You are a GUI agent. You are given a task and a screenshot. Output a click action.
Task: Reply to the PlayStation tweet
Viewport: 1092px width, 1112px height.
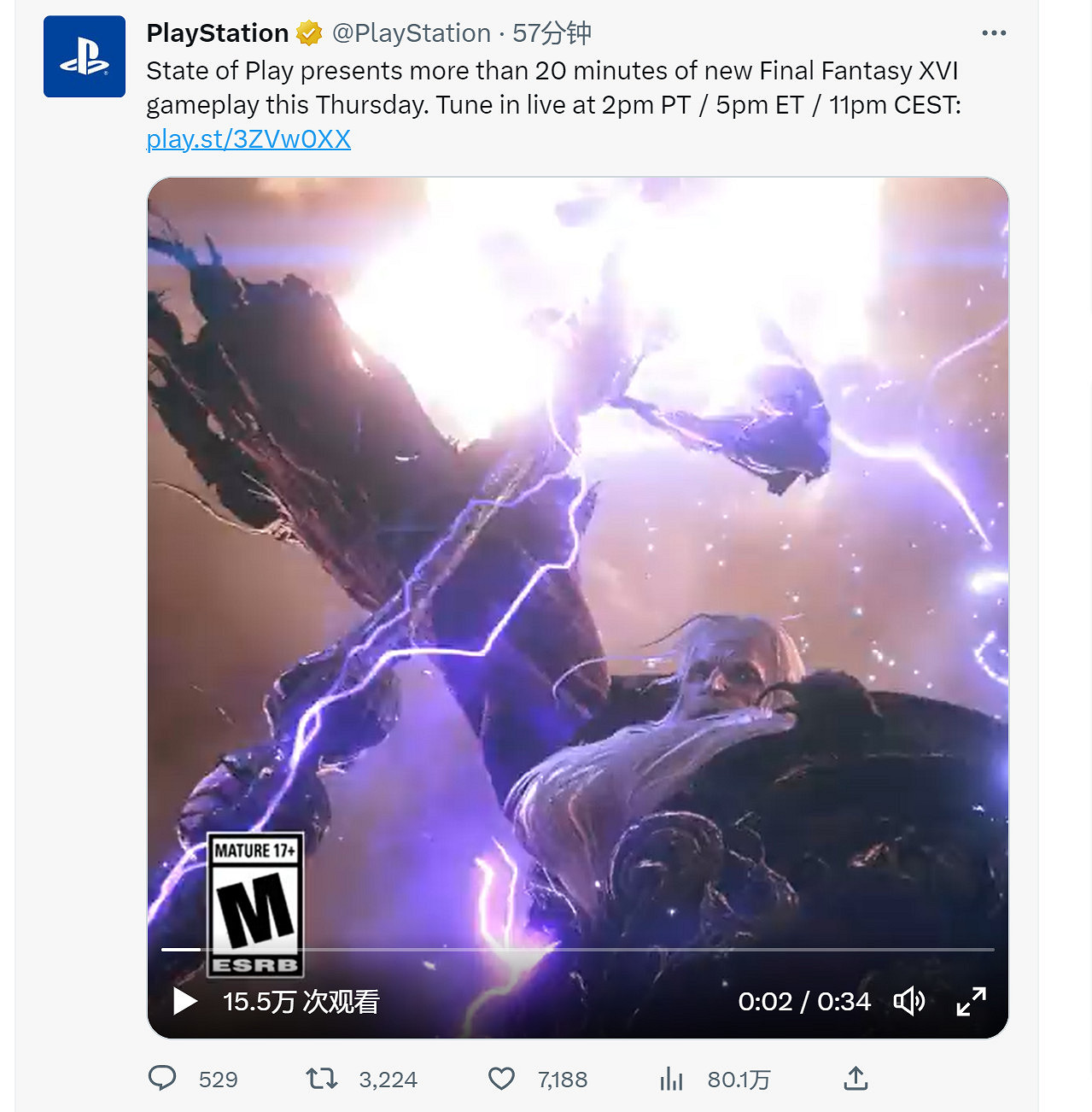pyautogui.click(x=162, y=1079)
